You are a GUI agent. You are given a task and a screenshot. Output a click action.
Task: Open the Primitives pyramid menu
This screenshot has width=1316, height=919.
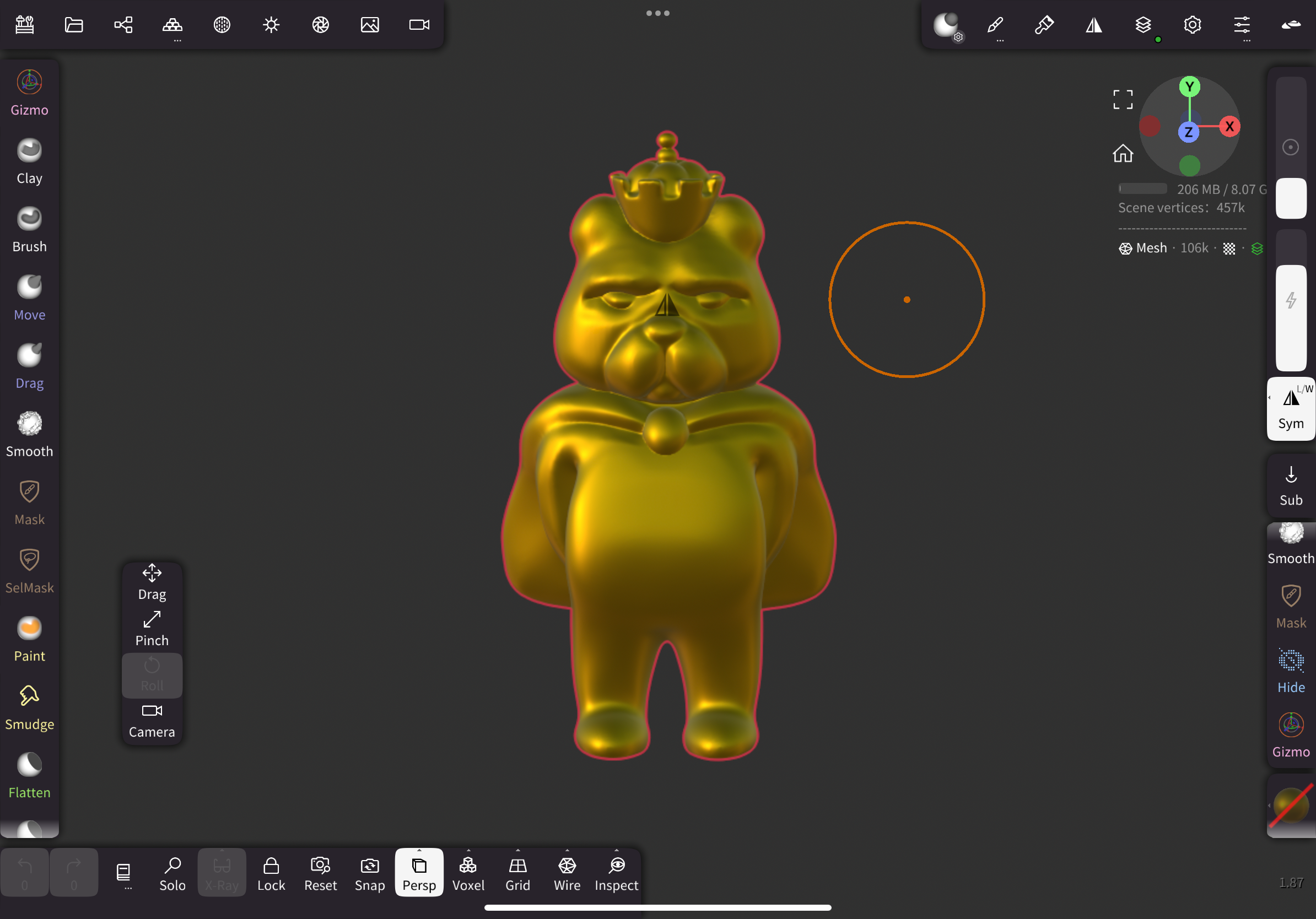pos(172,25)
